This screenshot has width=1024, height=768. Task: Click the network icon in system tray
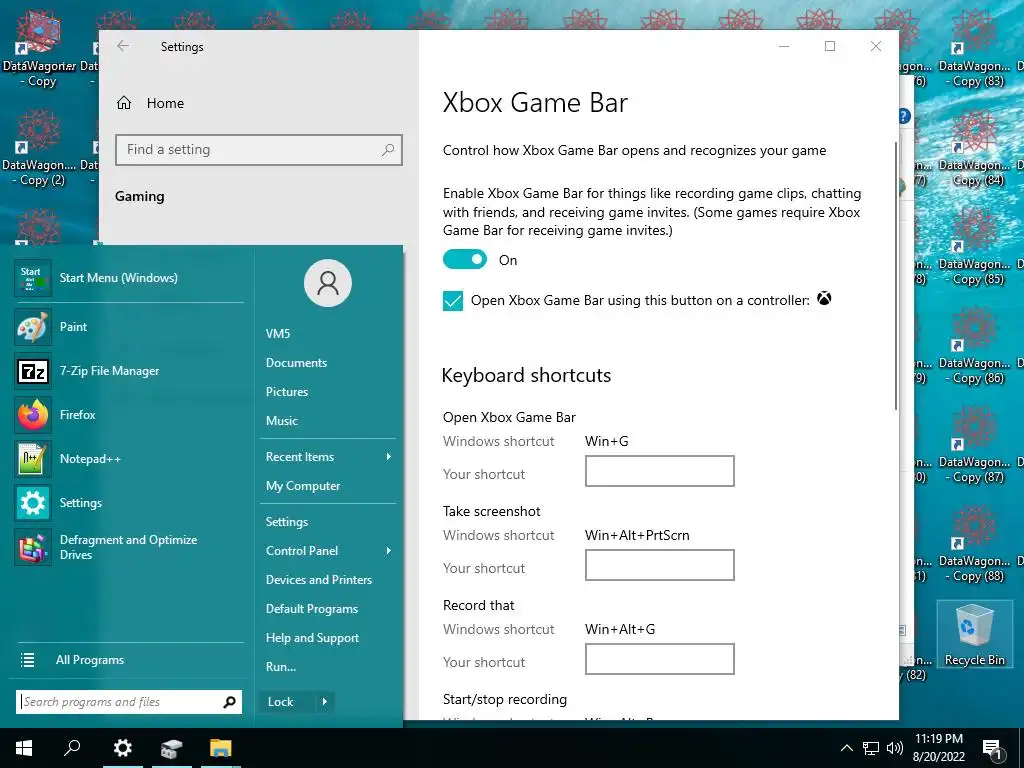tap(871, 748)
